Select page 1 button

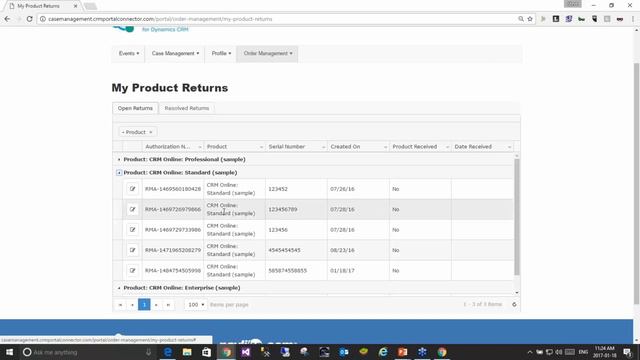(144, 304)
